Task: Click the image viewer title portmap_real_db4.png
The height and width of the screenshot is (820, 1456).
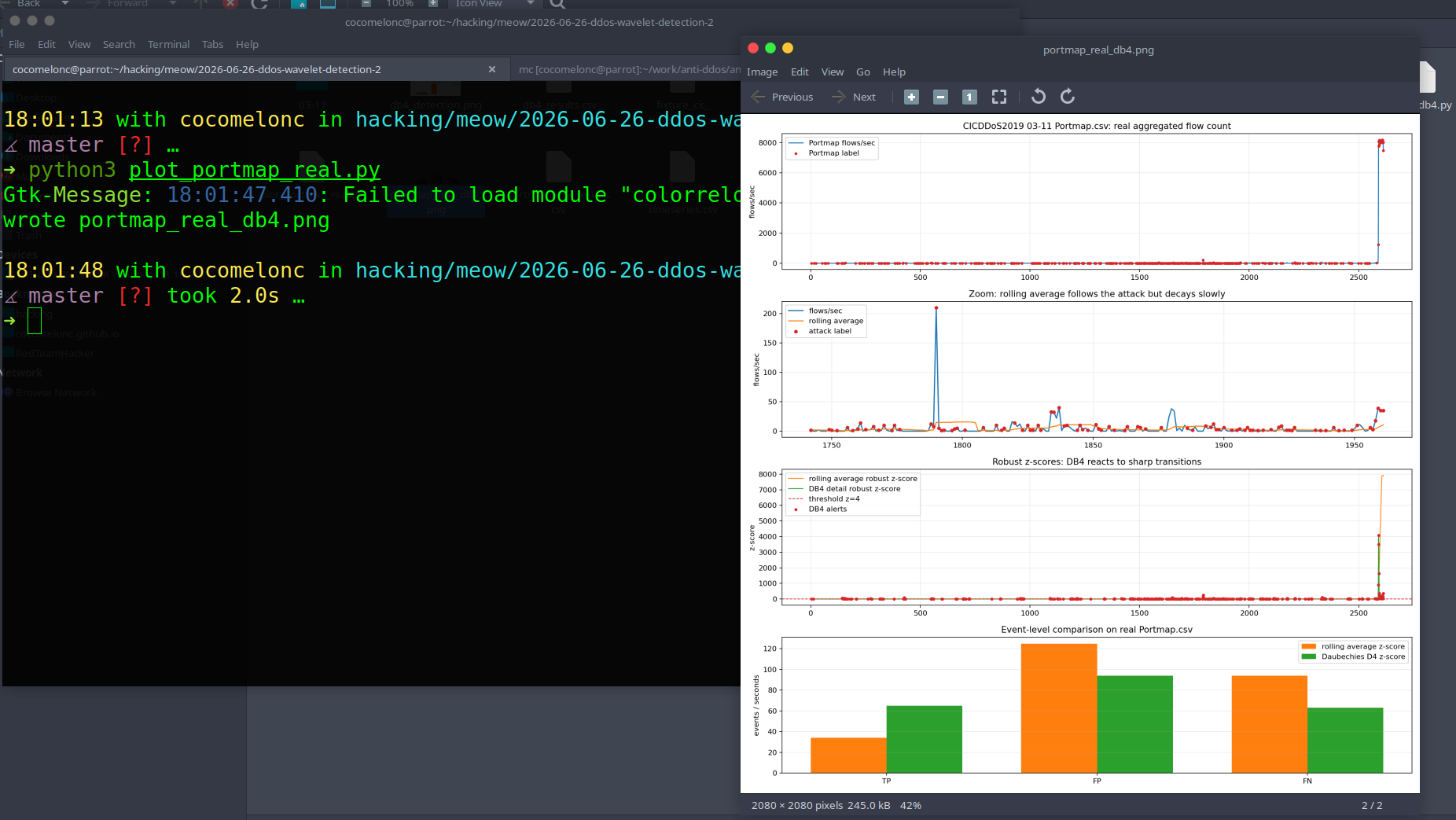Action: pyautogui.click(x=1098, y=50)
